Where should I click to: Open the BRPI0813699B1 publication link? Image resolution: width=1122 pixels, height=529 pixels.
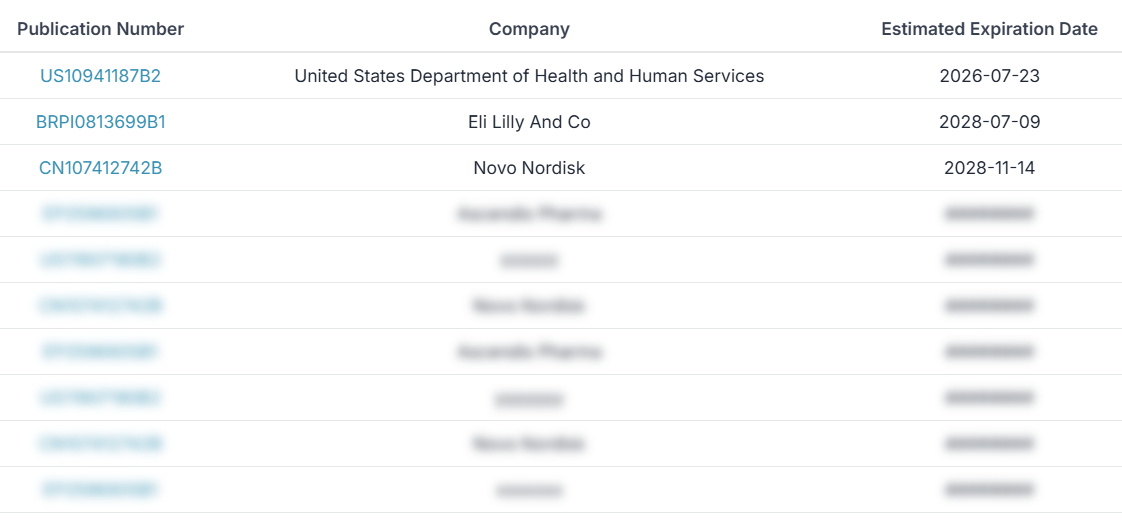coord(100,122)
